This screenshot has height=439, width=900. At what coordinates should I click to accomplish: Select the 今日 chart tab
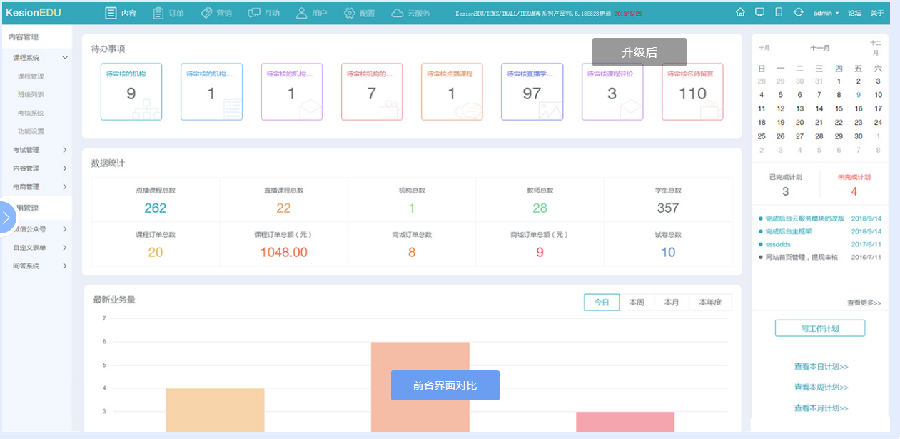601,302
